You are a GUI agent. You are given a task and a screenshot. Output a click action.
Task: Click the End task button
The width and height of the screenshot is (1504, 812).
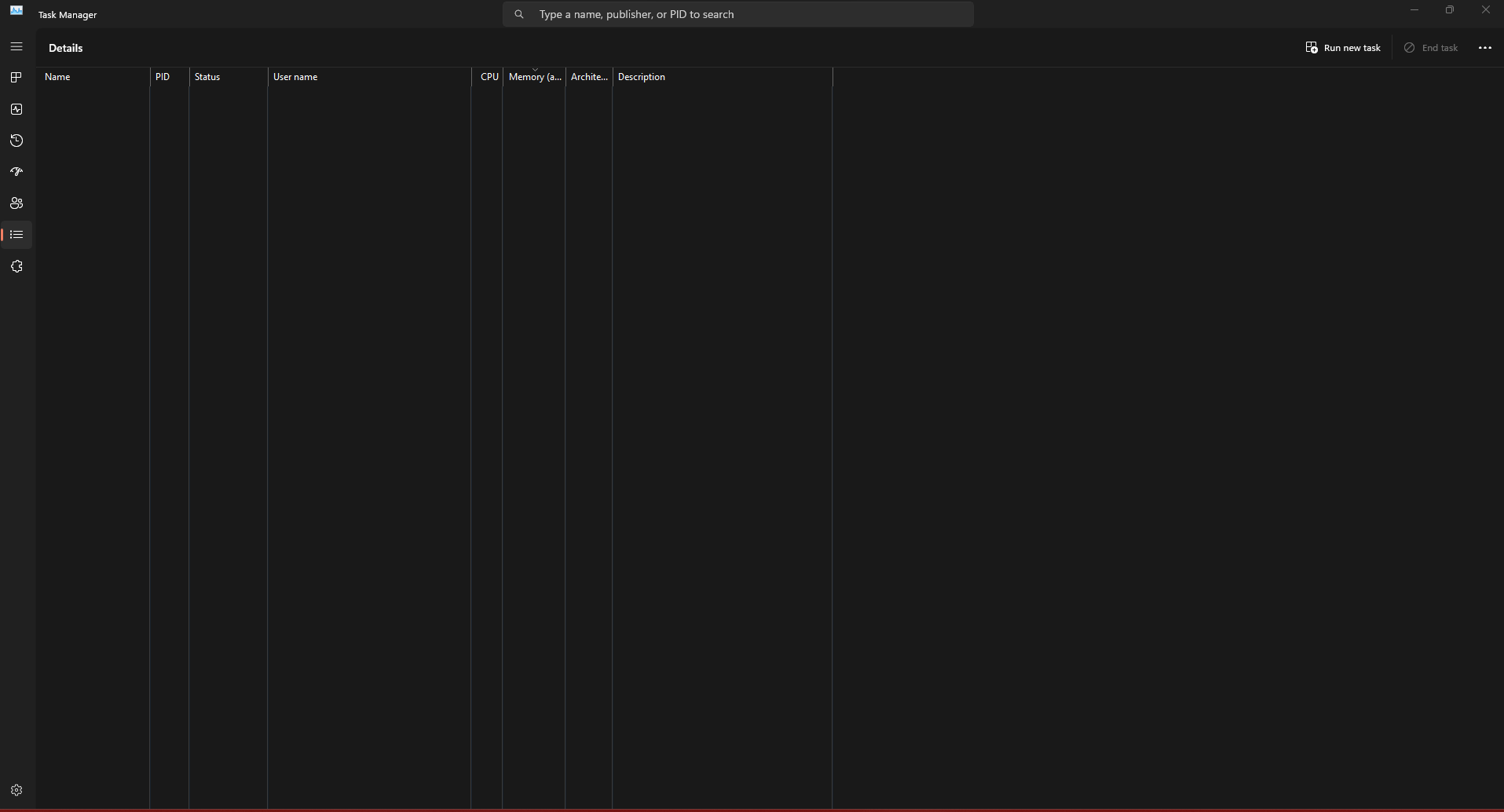[x=1431, y=48]
